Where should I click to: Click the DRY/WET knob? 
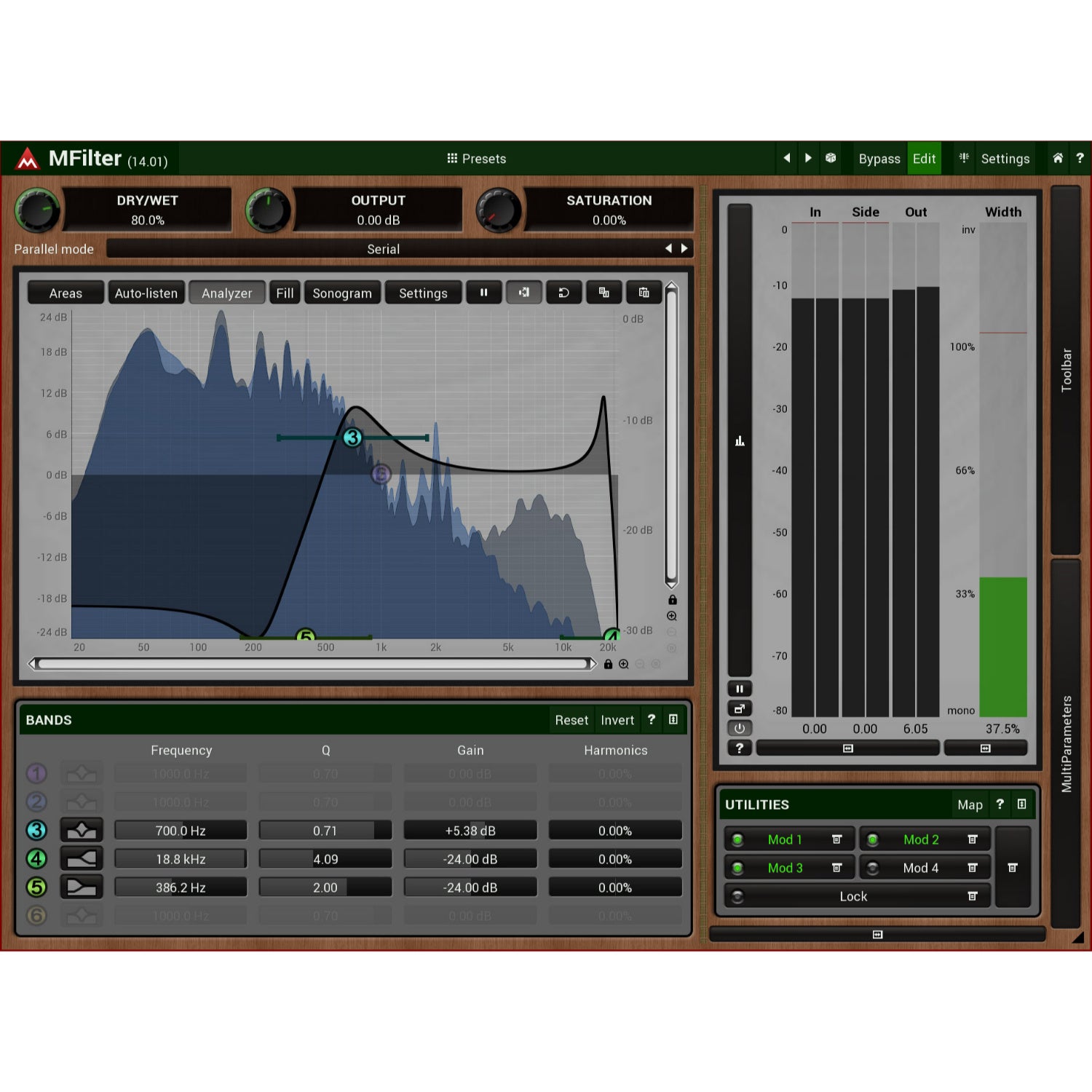click(36, 210)
